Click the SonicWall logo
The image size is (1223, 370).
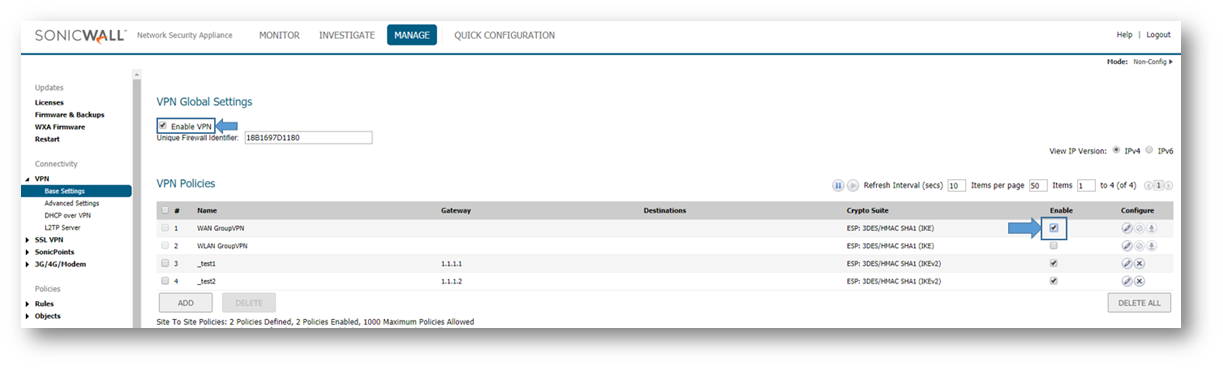point(80,35)
